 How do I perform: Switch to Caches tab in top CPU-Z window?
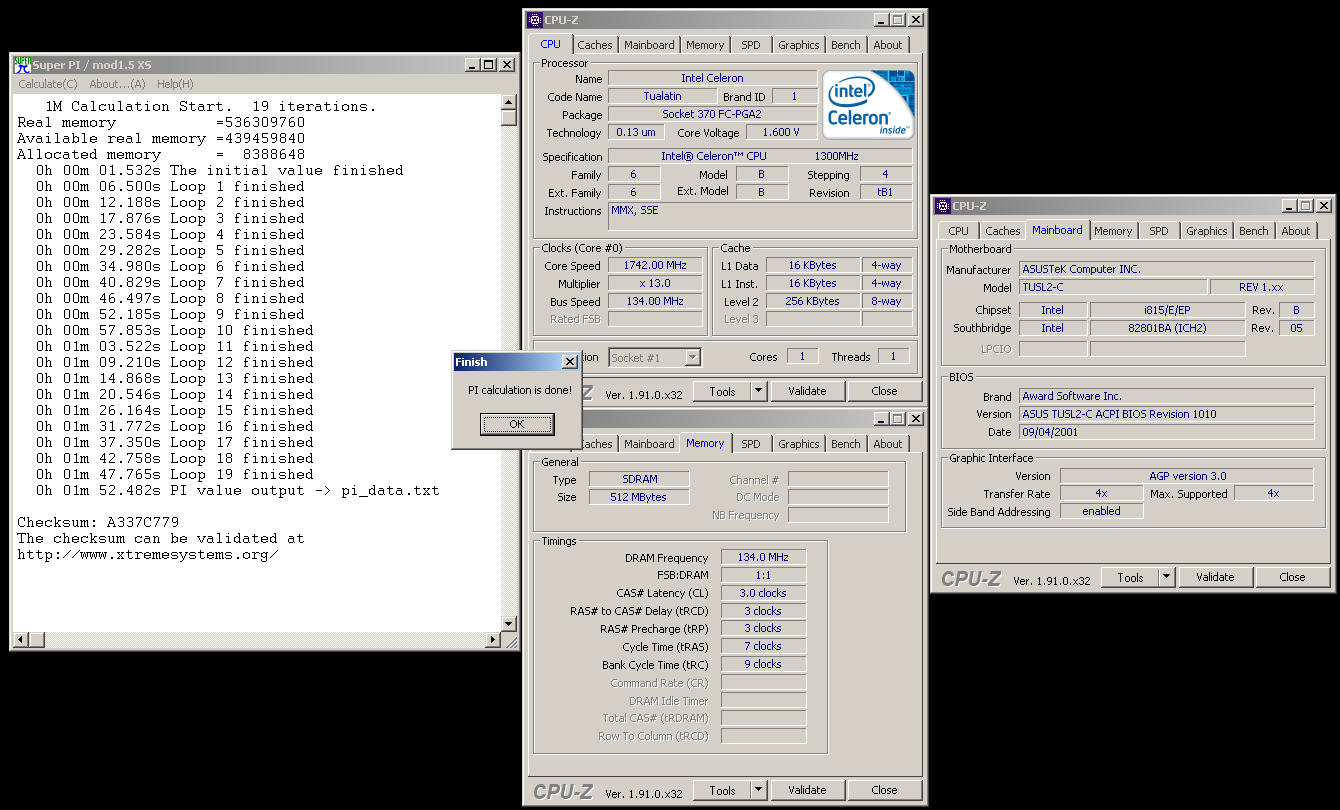[x=595, y=45]
